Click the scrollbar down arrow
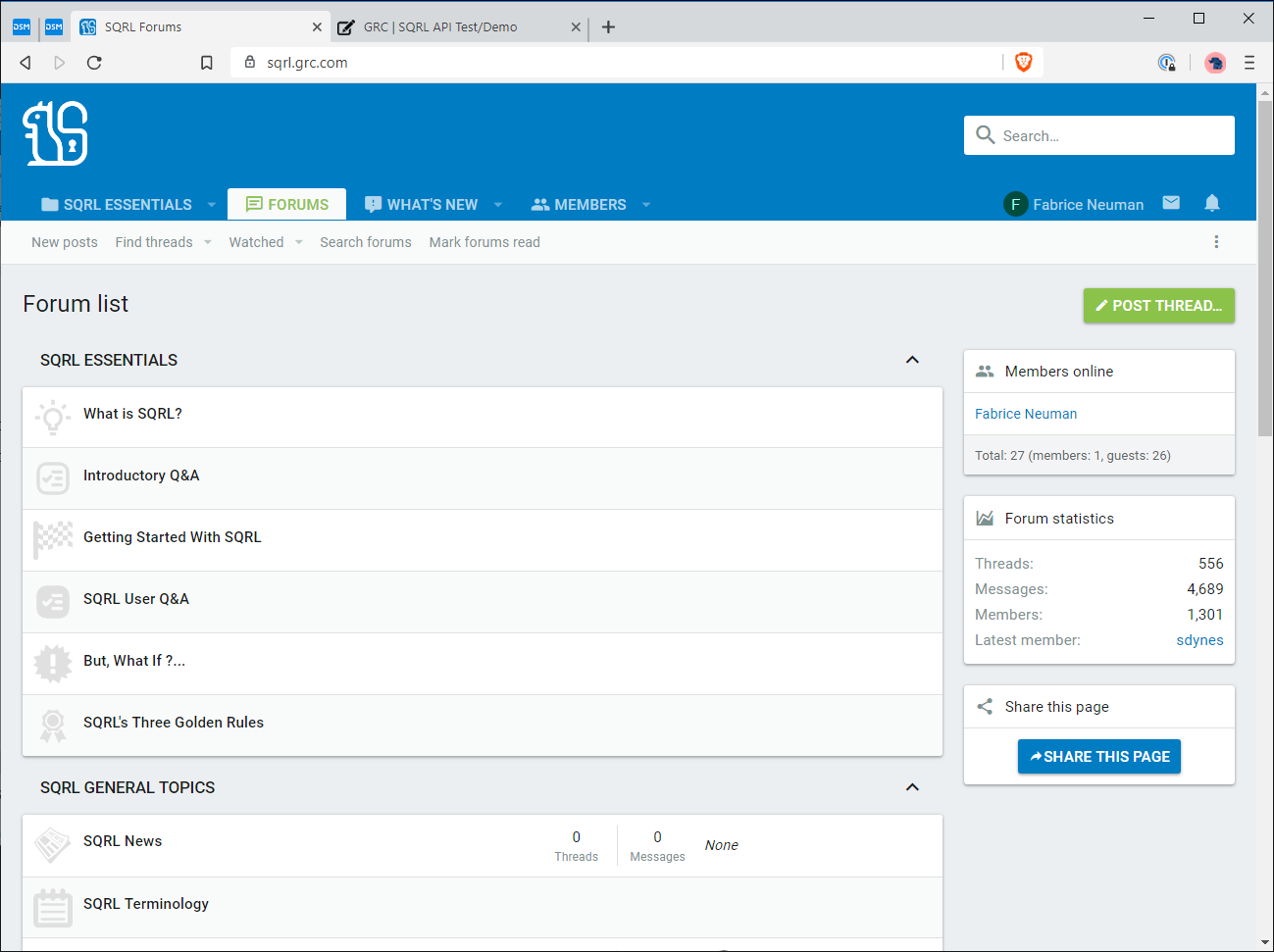This screenshot has height=952, width=1274. pyautogui.click(x=1265, y=942)
